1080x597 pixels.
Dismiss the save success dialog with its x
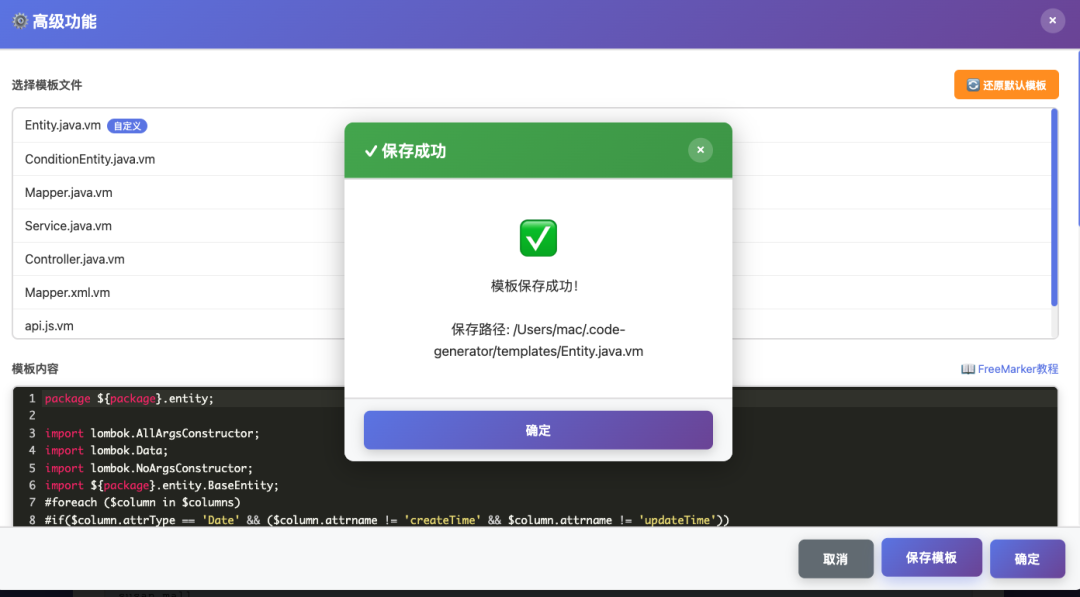click(x=700, y=149)
